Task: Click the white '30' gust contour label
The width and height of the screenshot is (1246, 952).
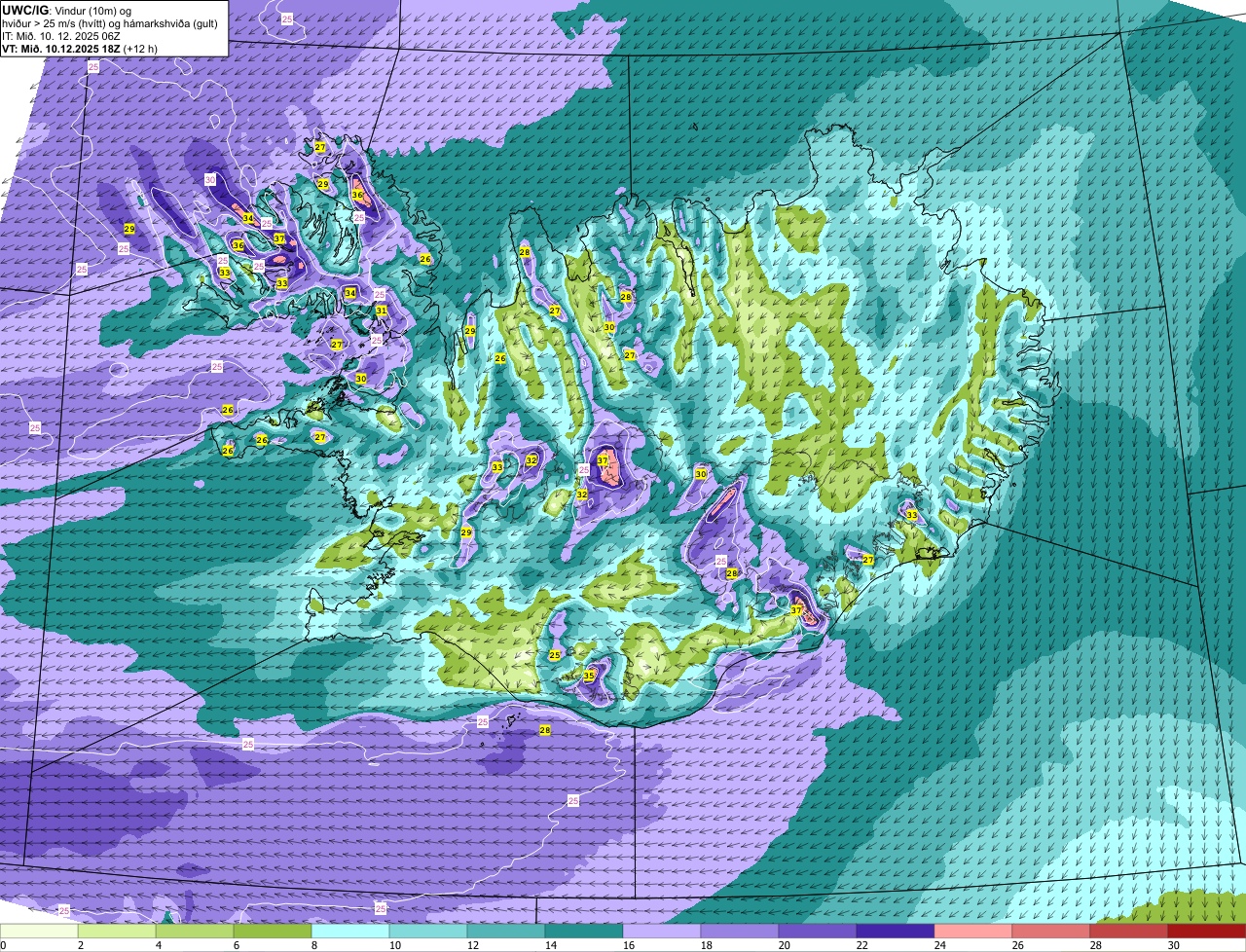Action: click(210, 179)
